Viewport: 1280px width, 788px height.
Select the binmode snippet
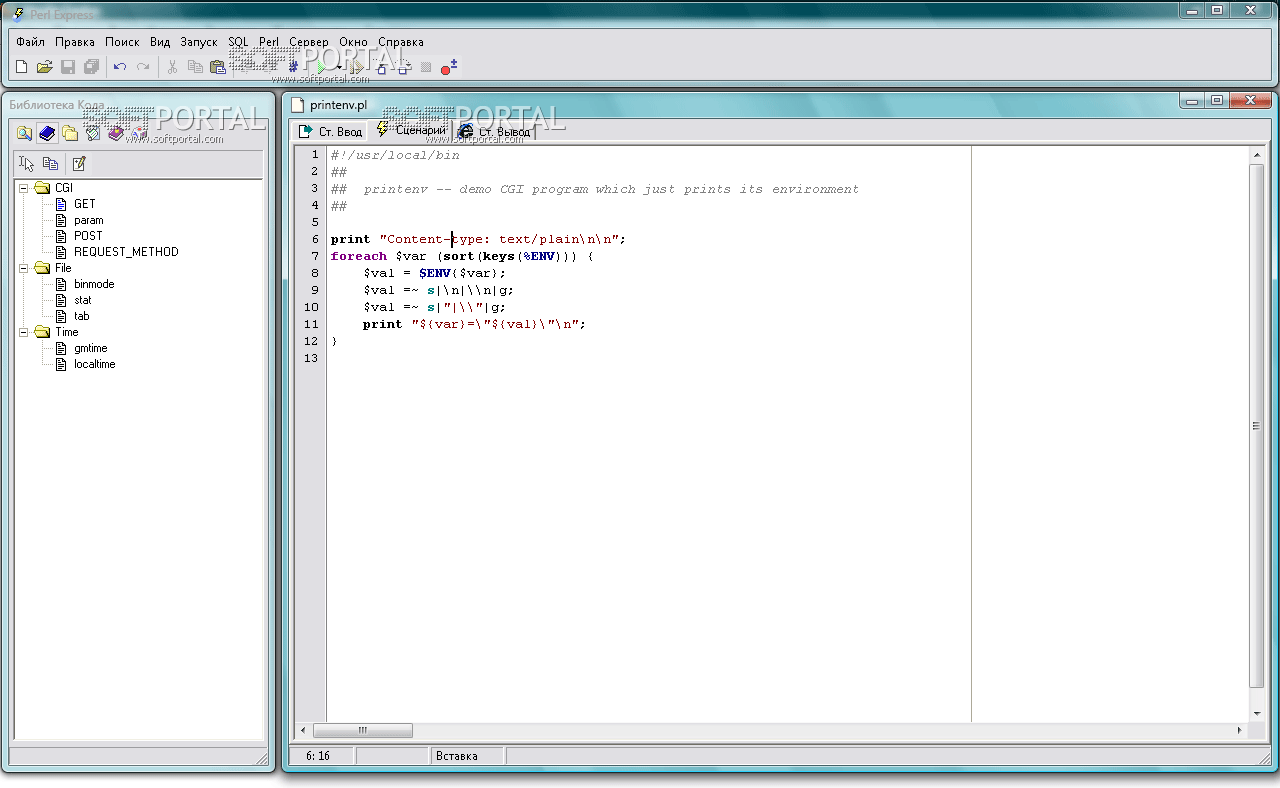click(x=94, y=284)
